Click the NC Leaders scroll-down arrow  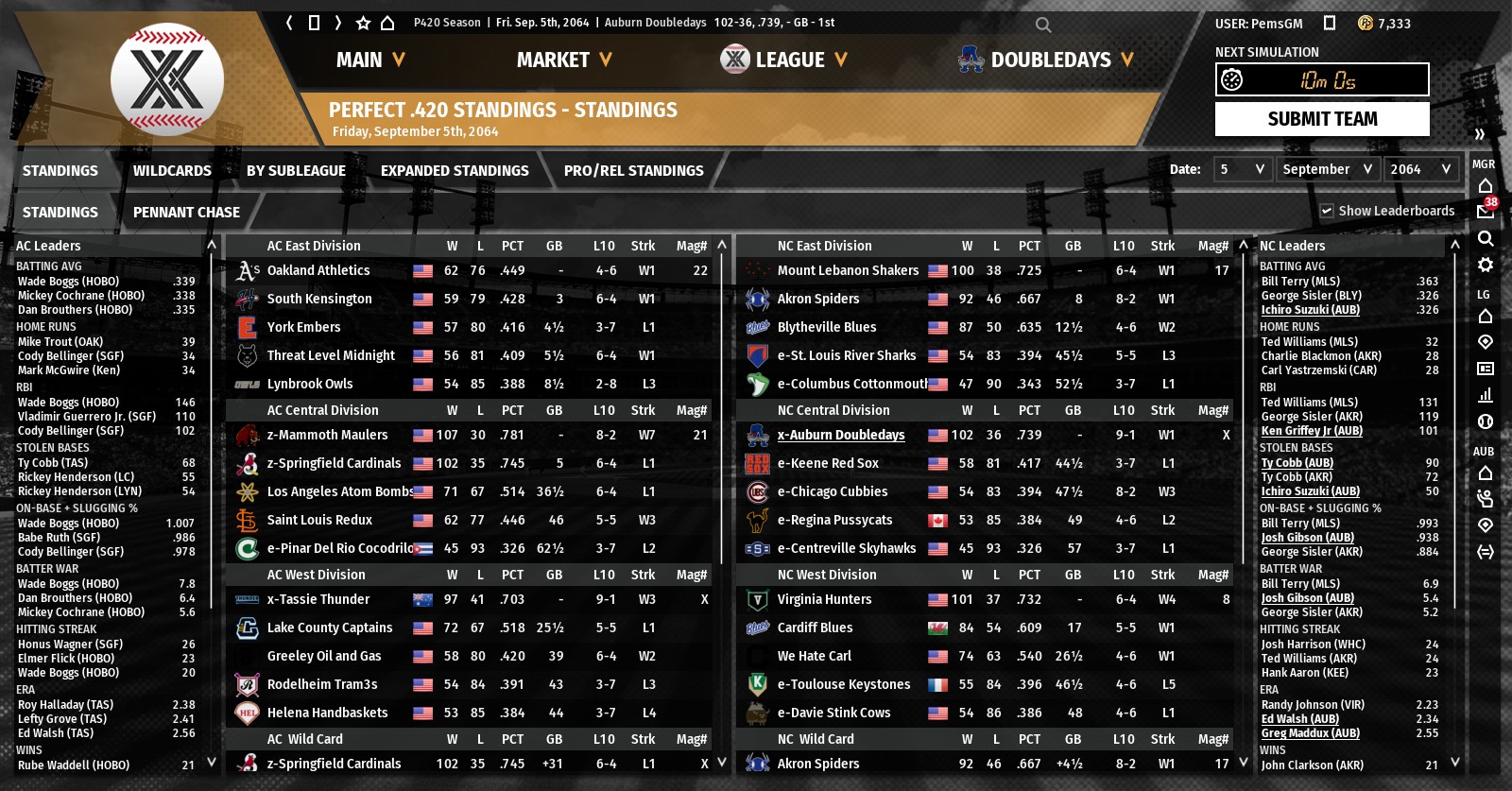1455,762
